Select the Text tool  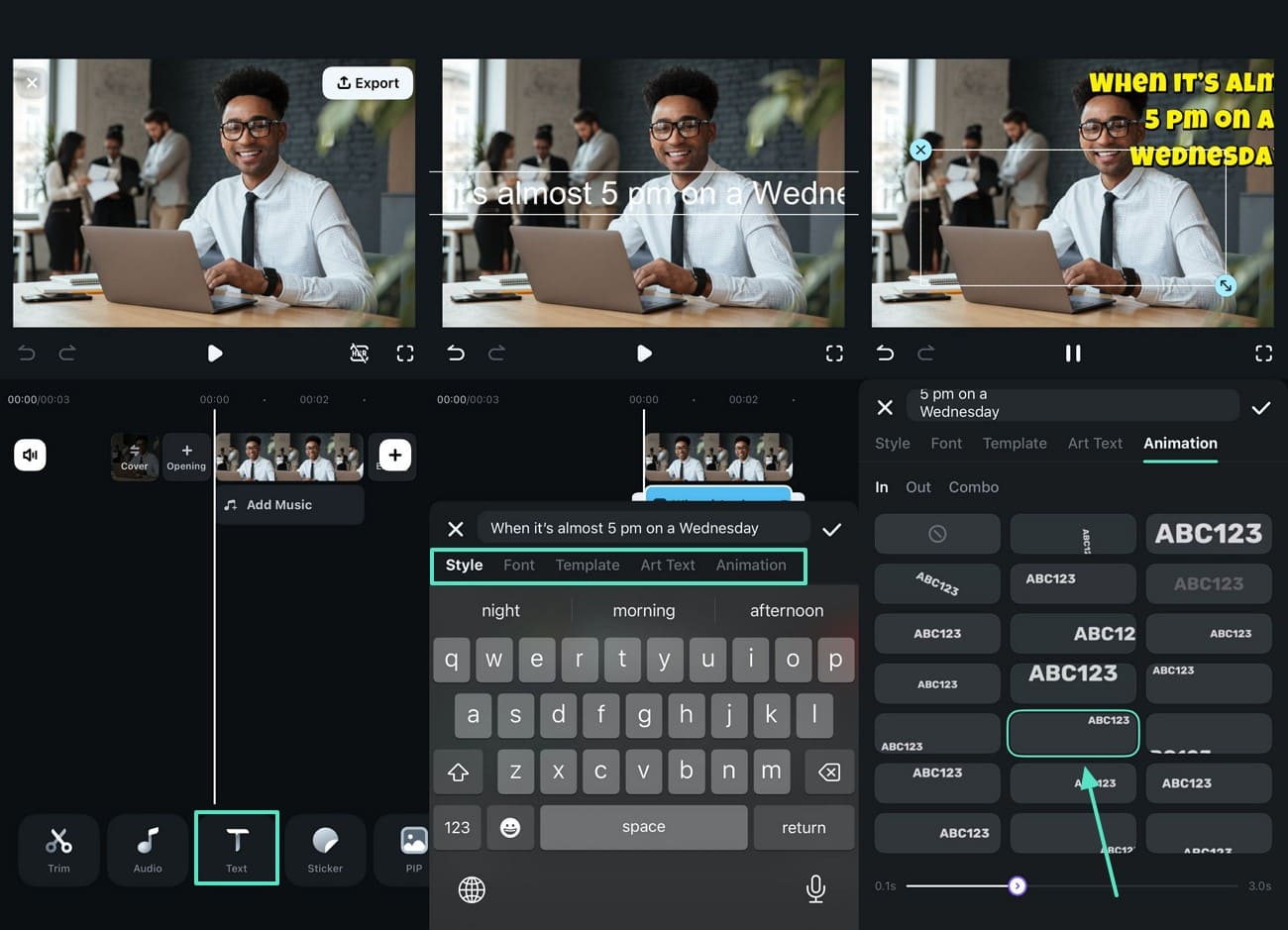[236, 849]
